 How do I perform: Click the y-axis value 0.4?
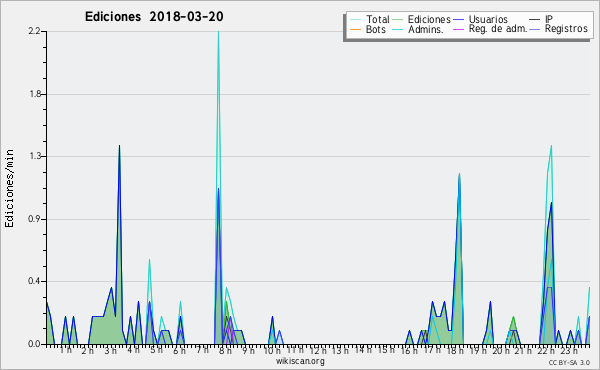tap(34, 281)
